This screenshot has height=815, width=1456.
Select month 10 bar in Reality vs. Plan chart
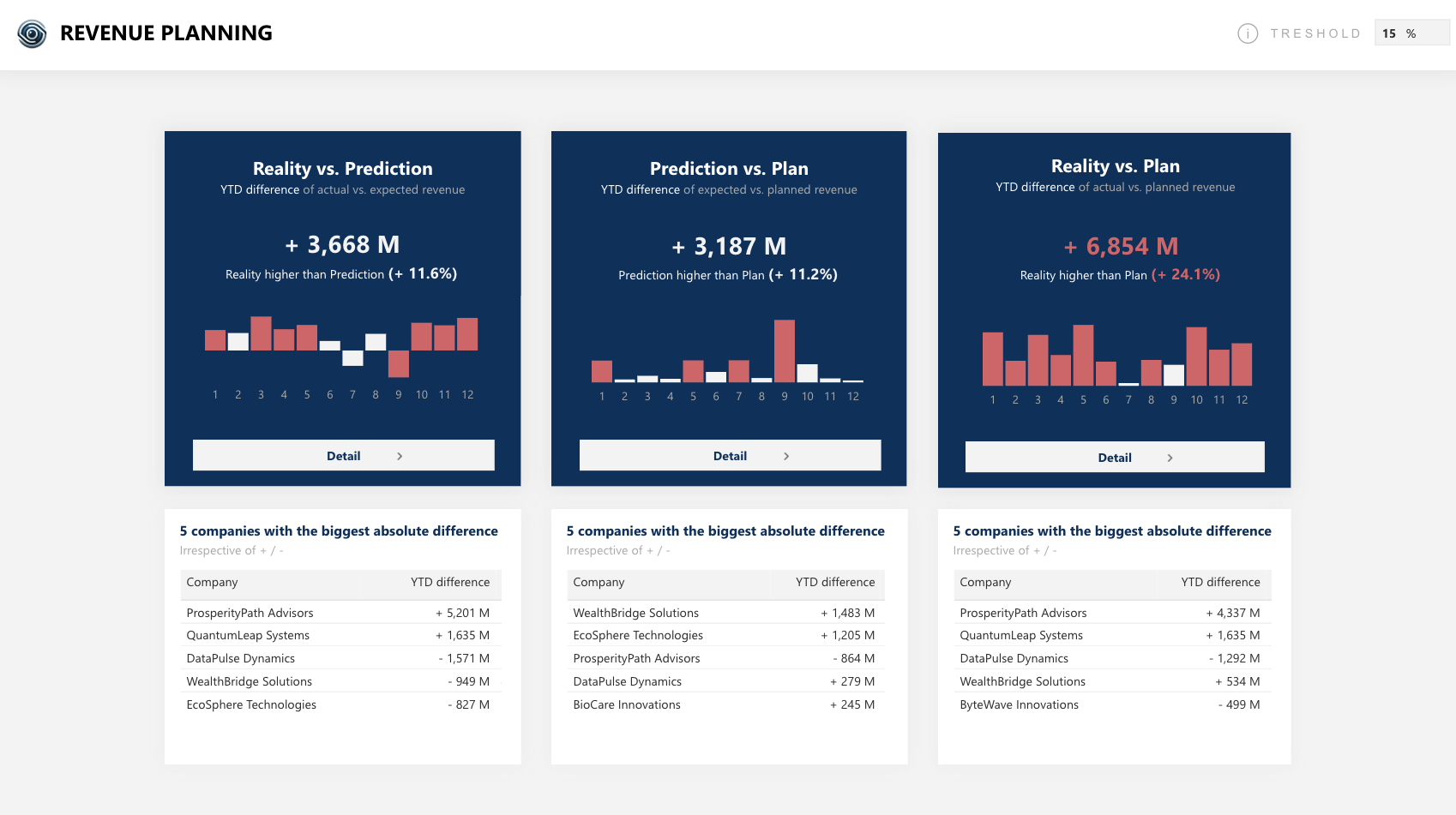pos(1196,357)
